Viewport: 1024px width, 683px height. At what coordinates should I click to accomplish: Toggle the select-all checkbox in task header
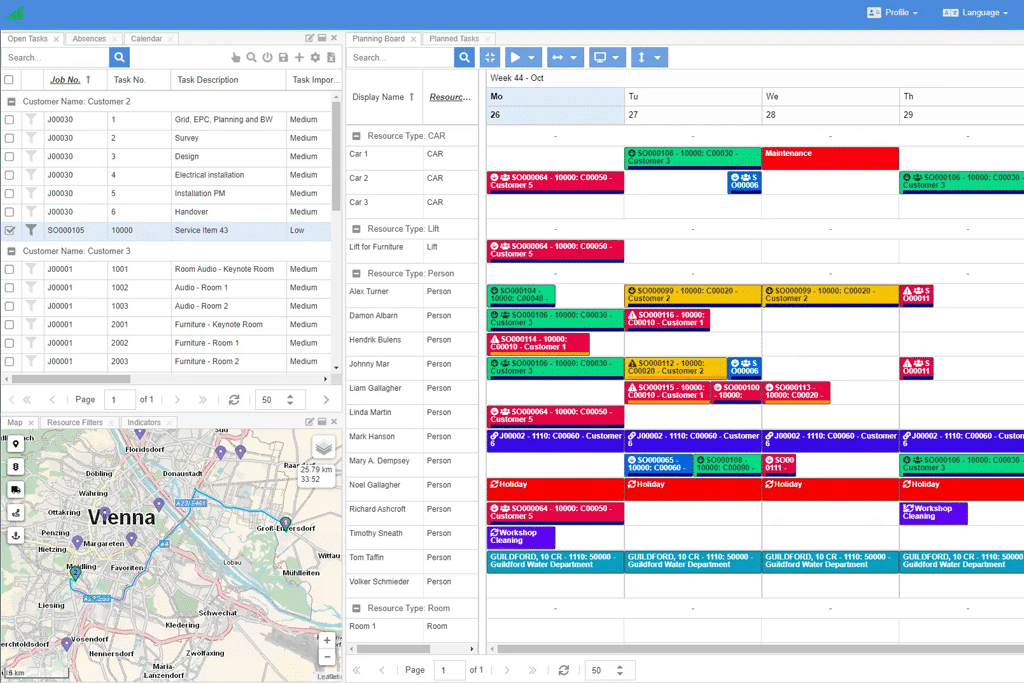pos(9,80)
